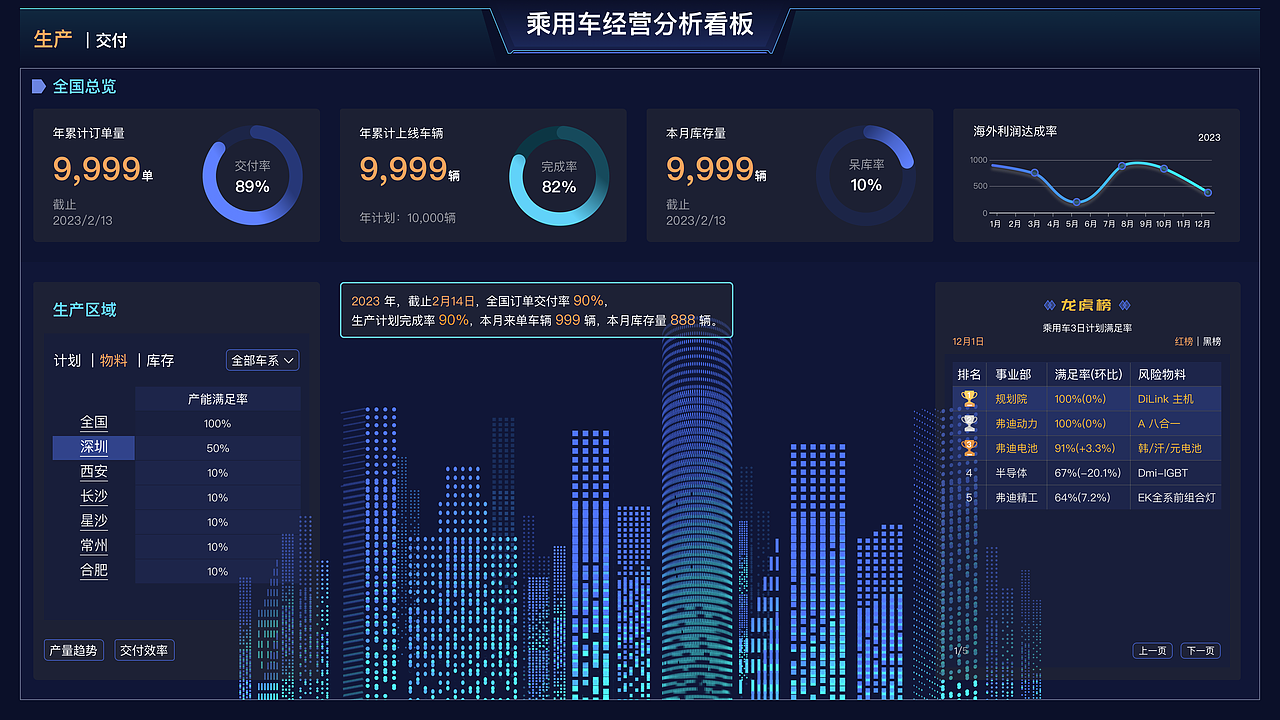Toggle to the 库存 view in 生产区域
Viewport: 1280px width, 720px height.
(158, 360)
